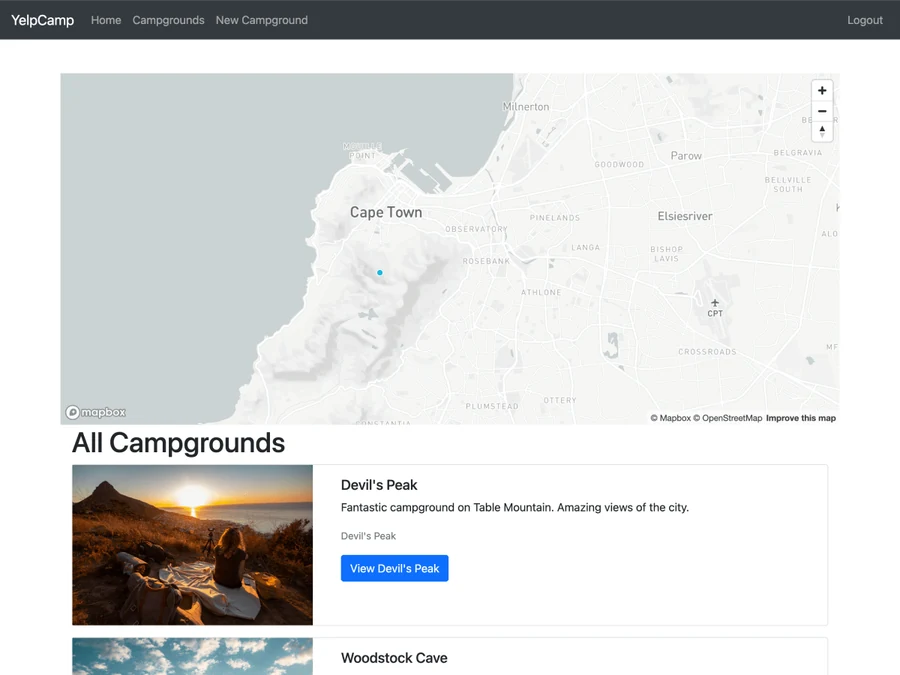The width and height of the screenshot is (900, 675).
Task: Select the Woodstock Cave card title
Action: pyautogui.click(x=394, y=658)
